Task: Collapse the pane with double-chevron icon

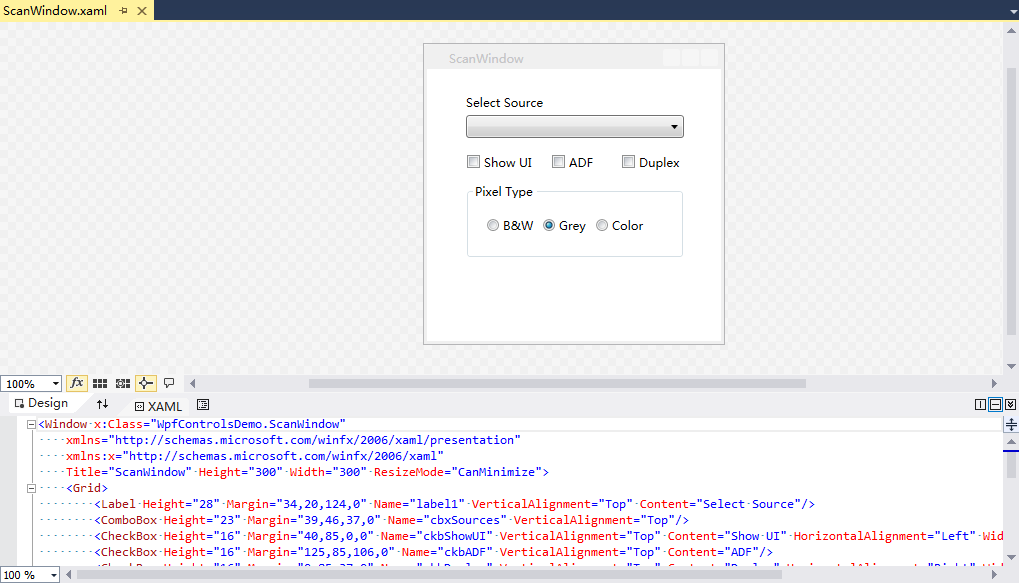Action: [x=1010, y=404]
